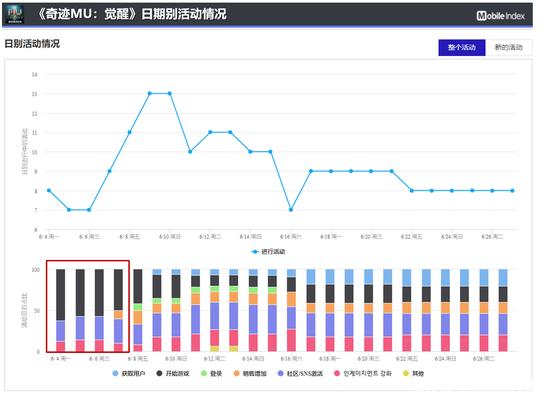This screenshot has width=550, height=406.
Task: Click orange segment of 6/7 stacked bar
Action: pyautogui.click(x=118, y=314)
